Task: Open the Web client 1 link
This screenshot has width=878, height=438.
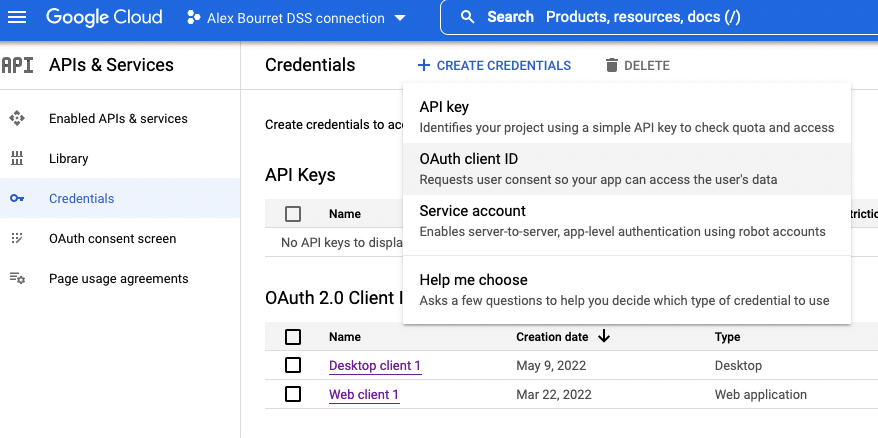Action: [x=364, y=394]
